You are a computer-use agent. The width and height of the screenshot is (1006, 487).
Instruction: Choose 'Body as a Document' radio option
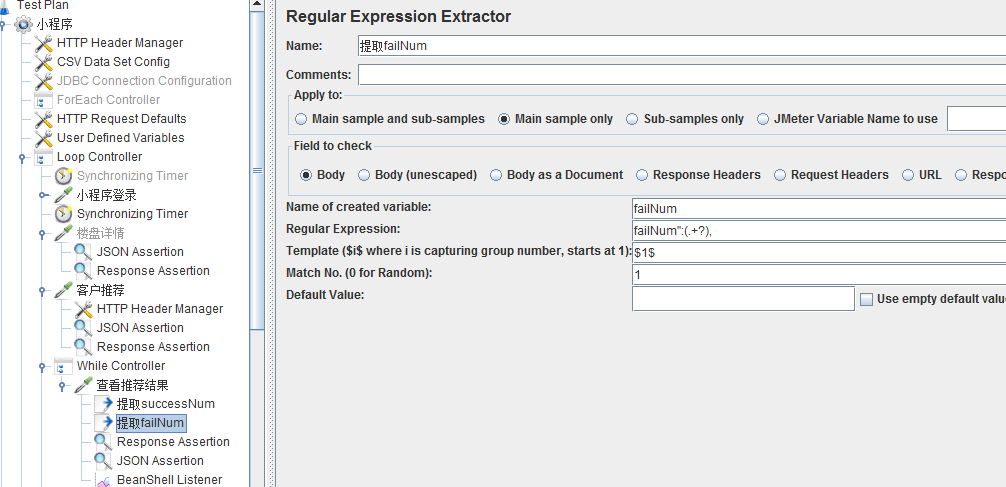coord(496,175)
